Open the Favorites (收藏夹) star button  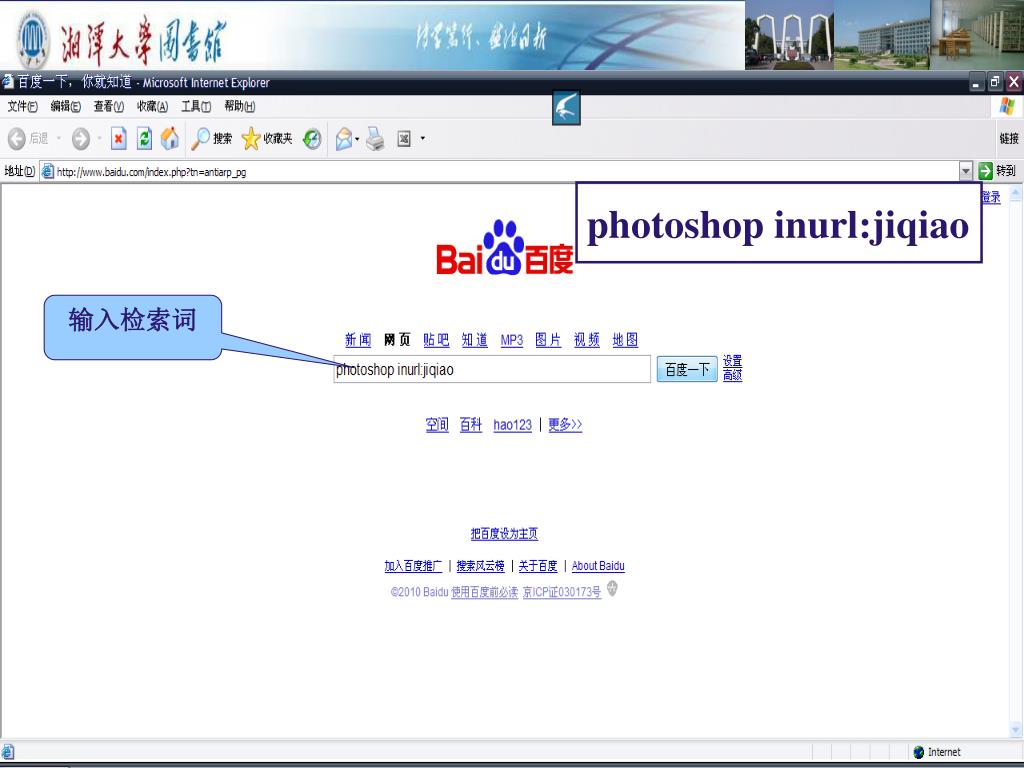pyautogui.click(x=266, y=138)
